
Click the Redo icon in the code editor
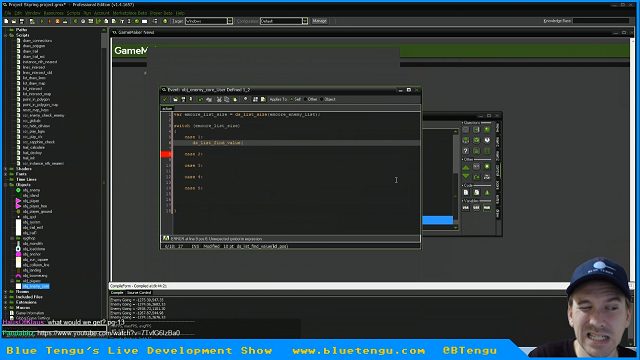click(209, 99)
